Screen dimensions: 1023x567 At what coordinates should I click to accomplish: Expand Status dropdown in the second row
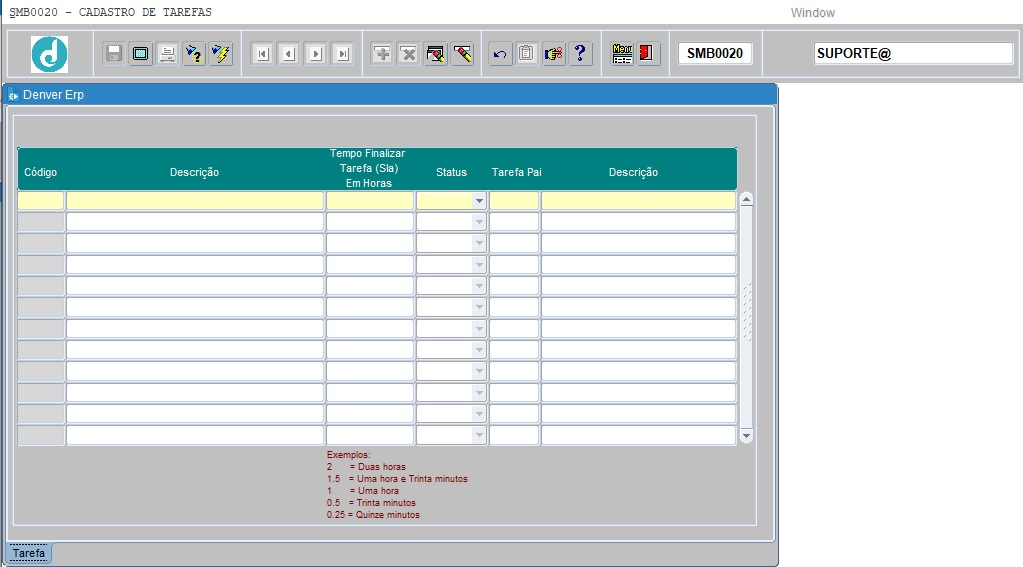(479, 222)
